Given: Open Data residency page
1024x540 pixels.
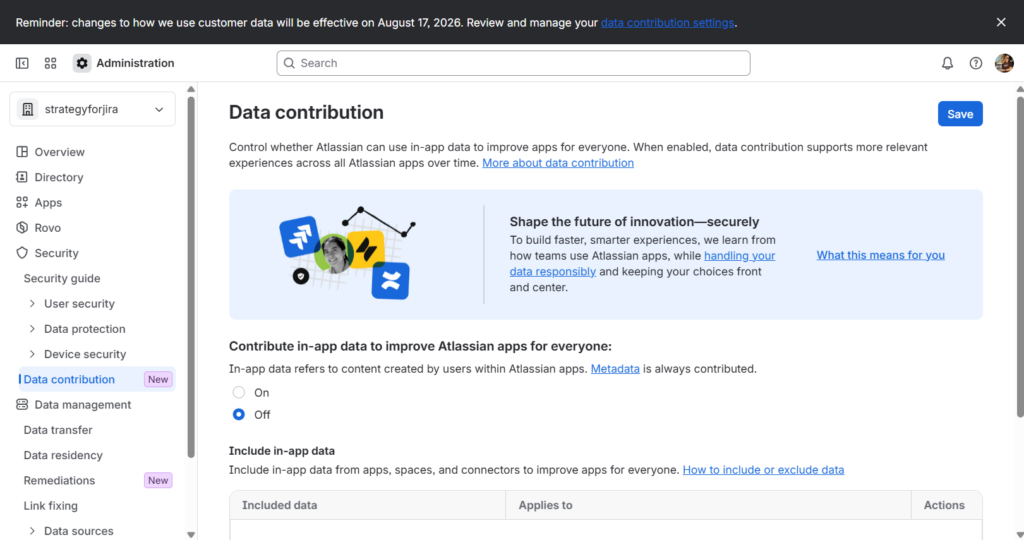Looking at the screenshot, I should 63,455.
